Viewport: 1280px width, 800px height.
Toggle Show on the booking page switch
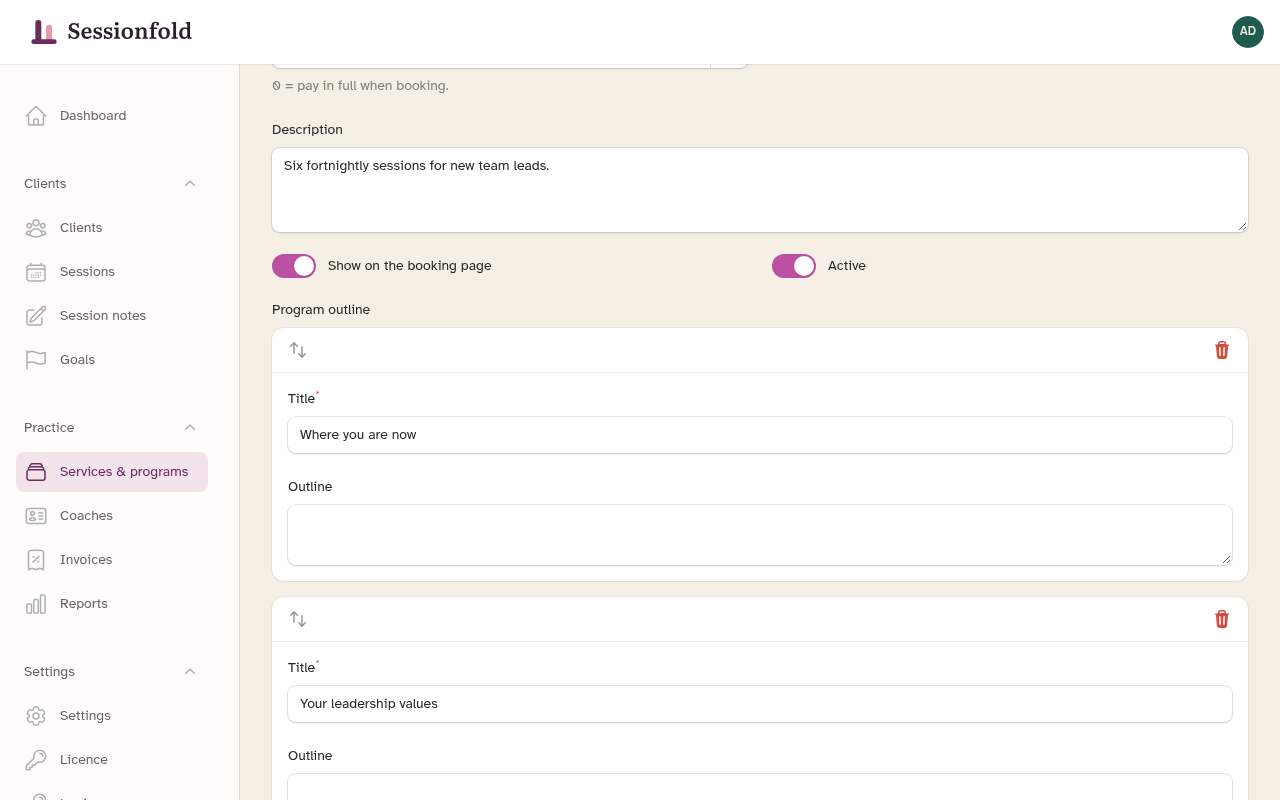coord(294,266)
